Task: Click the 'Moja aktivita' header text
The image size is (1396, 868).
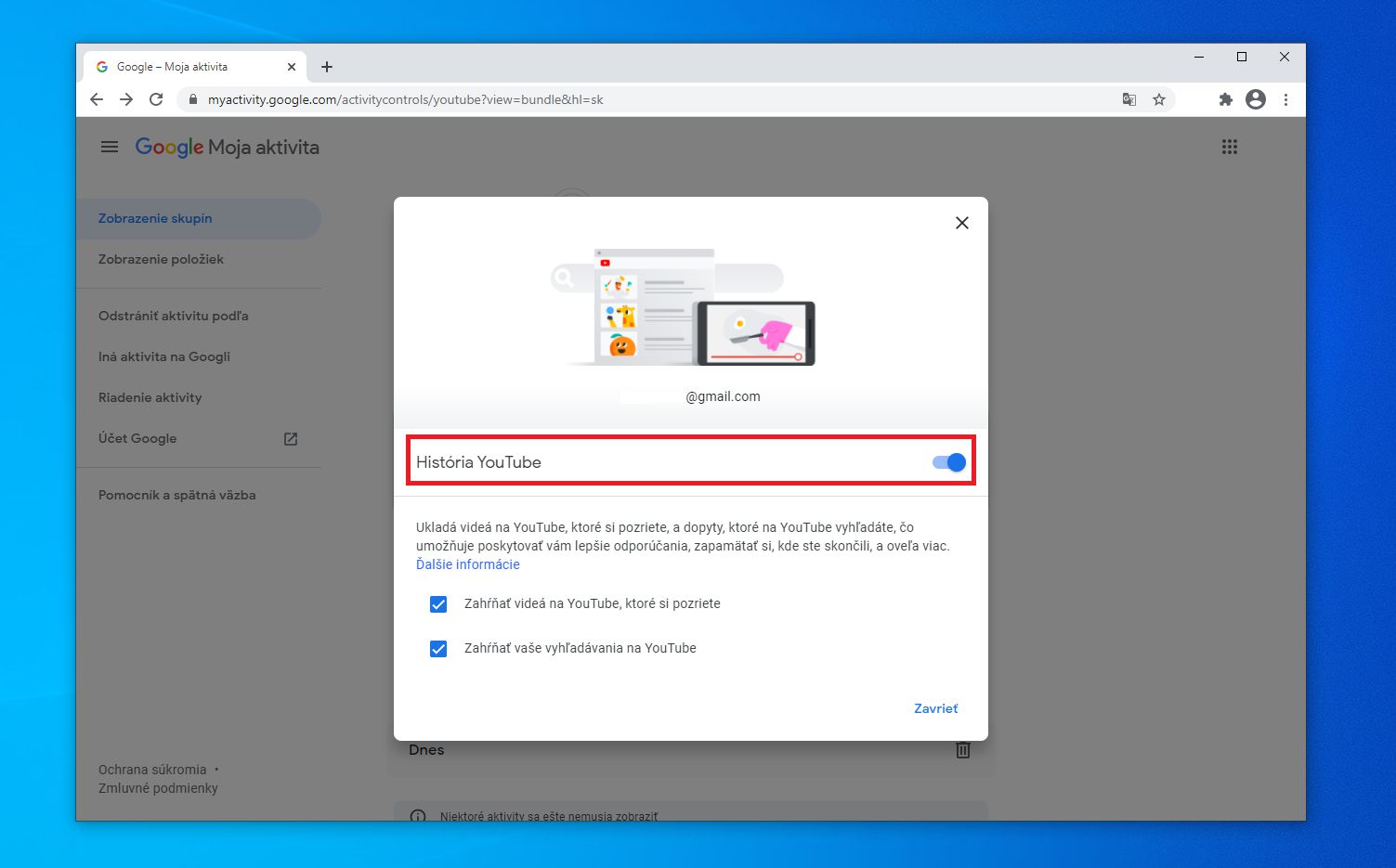Action: point(264,148)
